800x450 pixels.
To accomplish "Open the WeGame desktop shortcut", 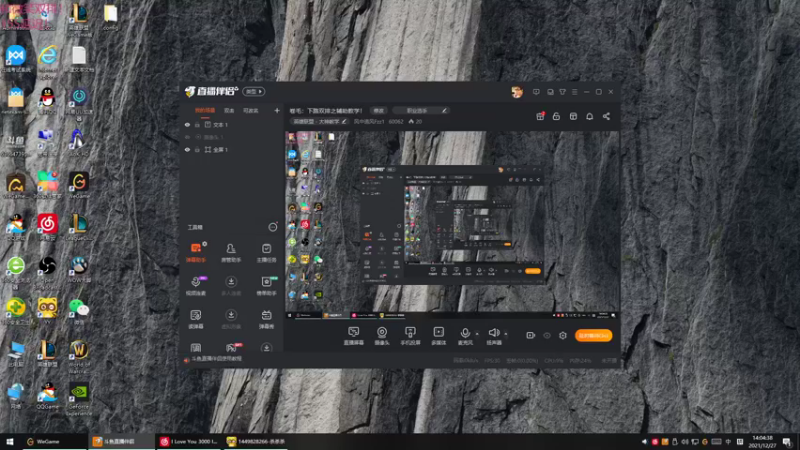I will pos(79,186).
